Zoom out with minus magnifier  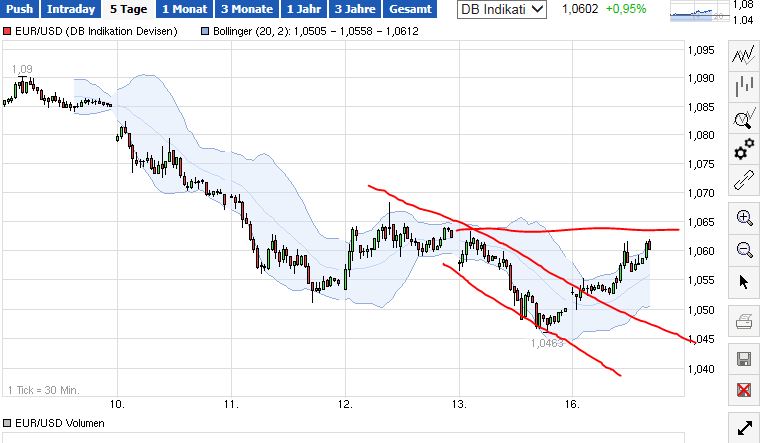[x=744, y=249]
